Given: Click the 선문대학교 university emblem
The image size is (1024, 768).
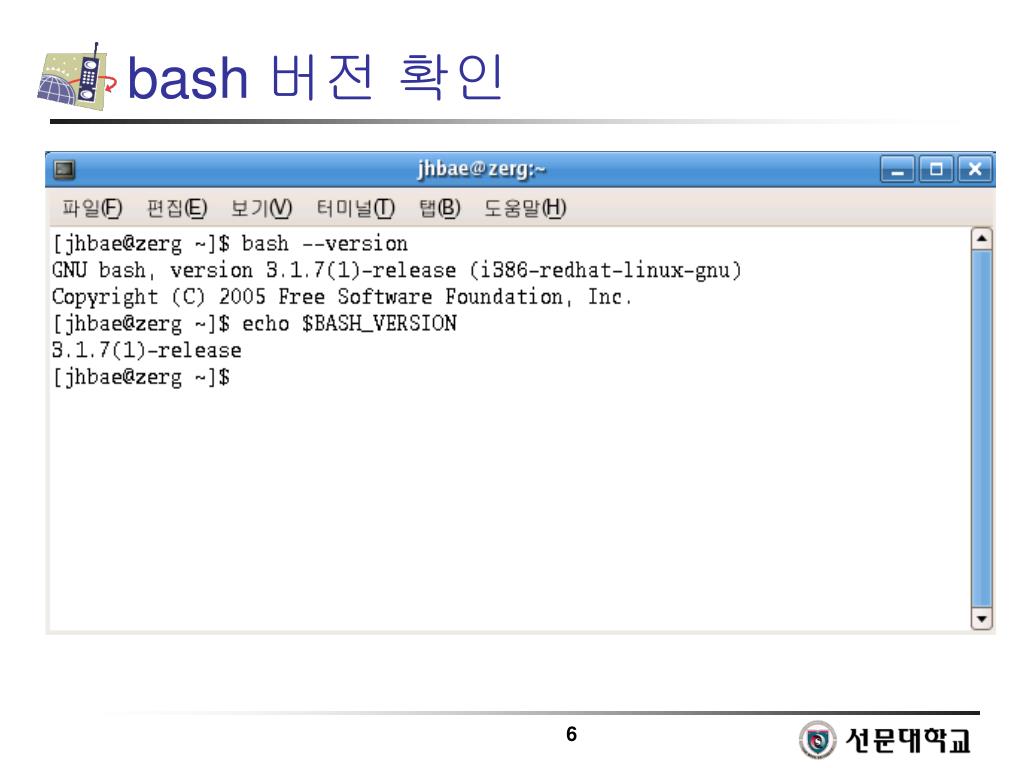Looking at the screenshot, I should click(x=817, y=740).
